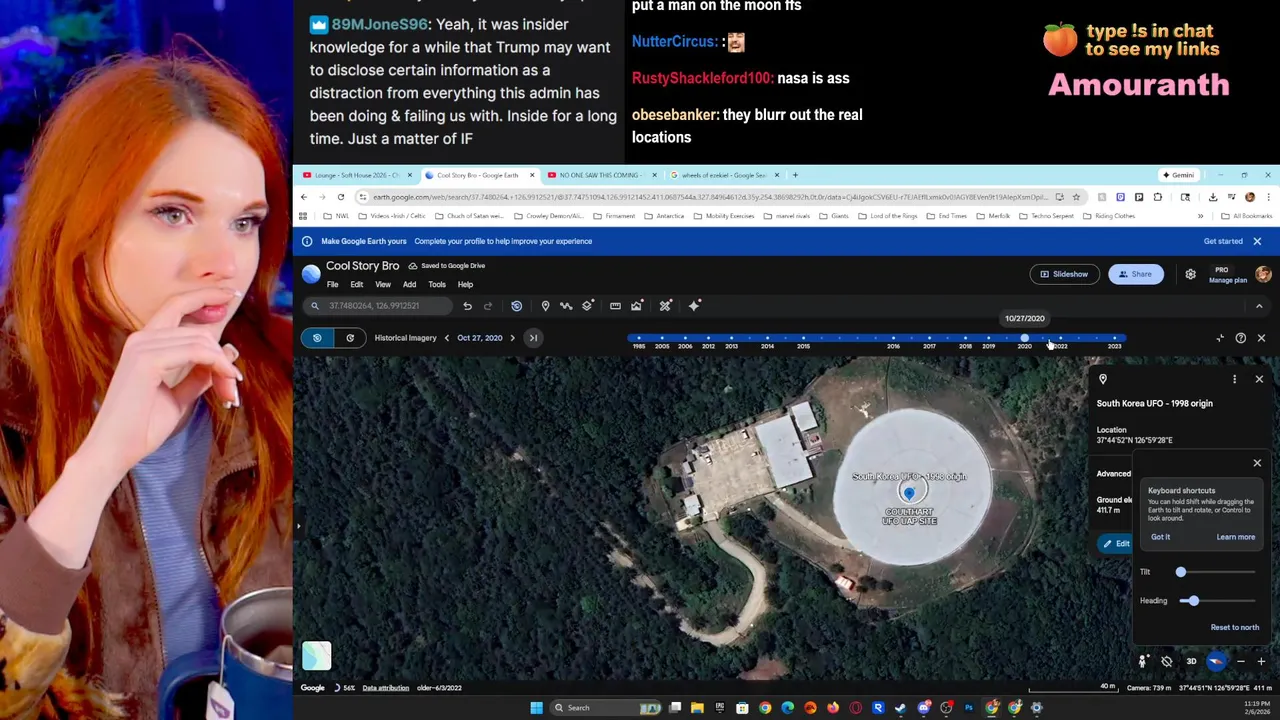
Task: Toggle the 3D view button
Action: pos(1191,661)
